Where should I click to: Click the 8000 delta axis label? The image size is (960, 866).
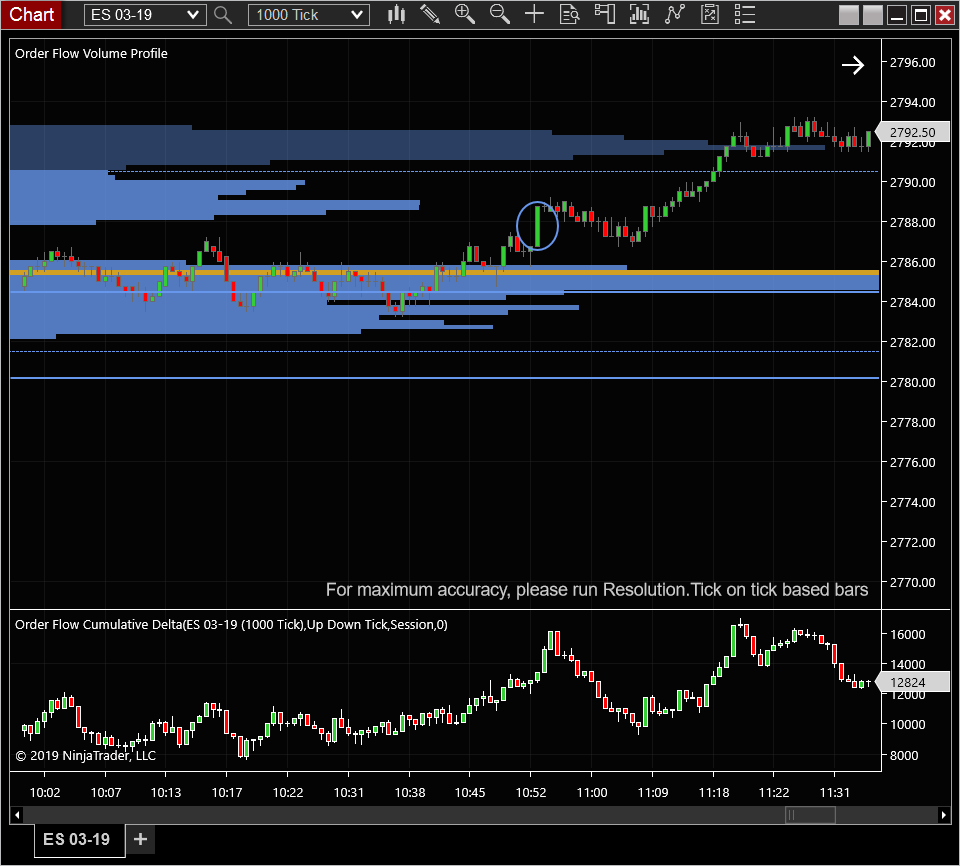(904, 756)
